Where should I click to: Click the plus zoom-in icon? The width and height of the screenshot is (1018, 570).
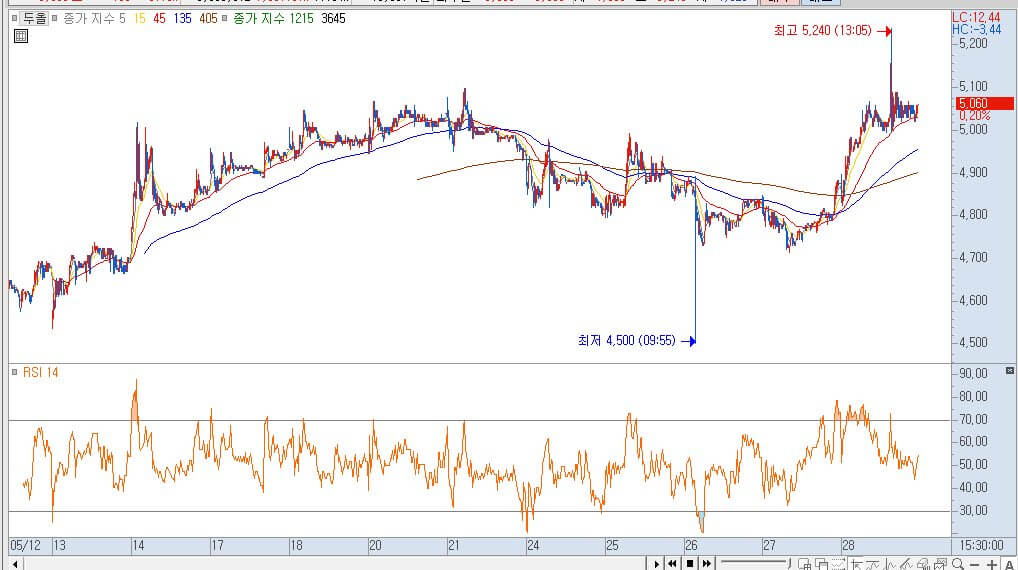coord(992,565)
